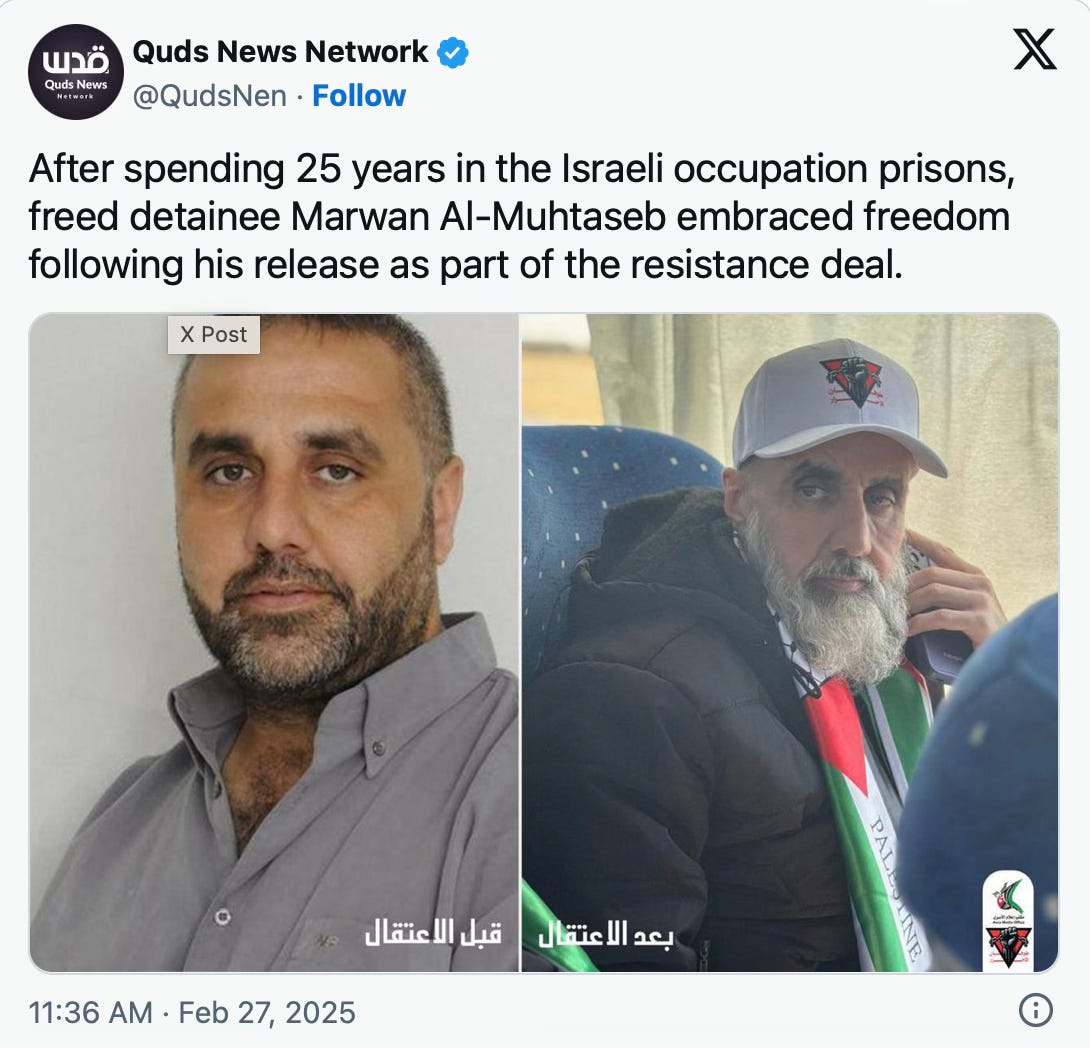Click the Arabic caption بعد الاعتقال
Image resolution: width=1090 pixels, height=1048 pixels.
click(605, 934)
